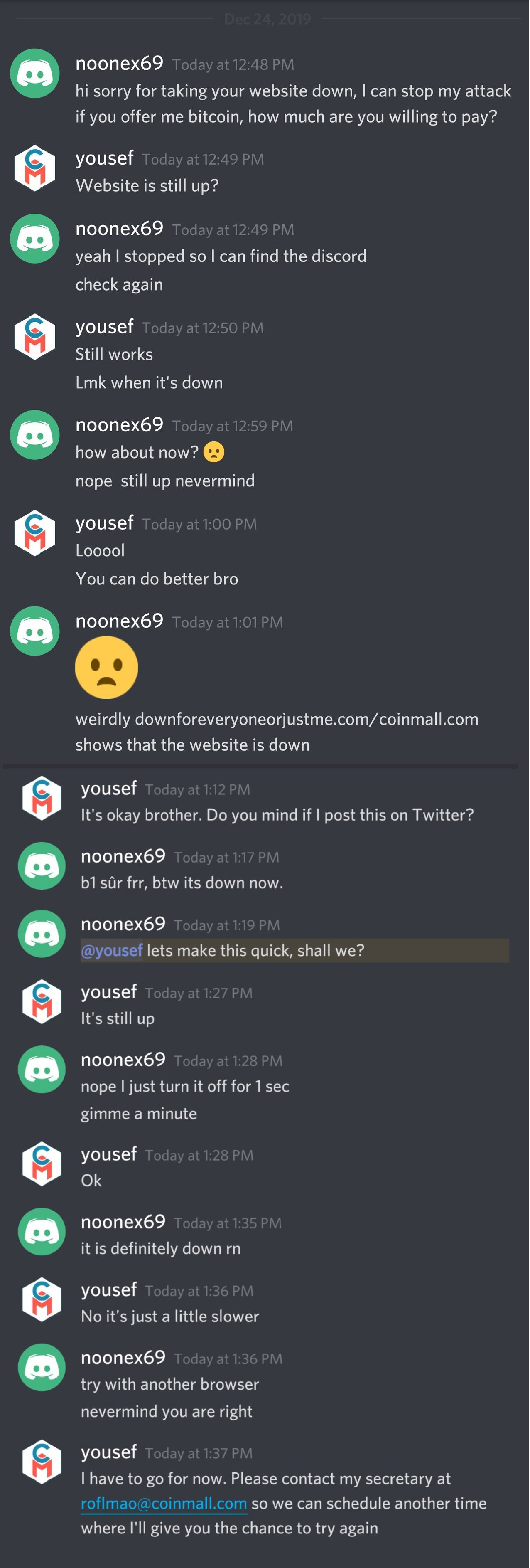Click username yousef on the 1:12 PM message
The width and height of the screenshot is (530, 1568).
point(109,789)
